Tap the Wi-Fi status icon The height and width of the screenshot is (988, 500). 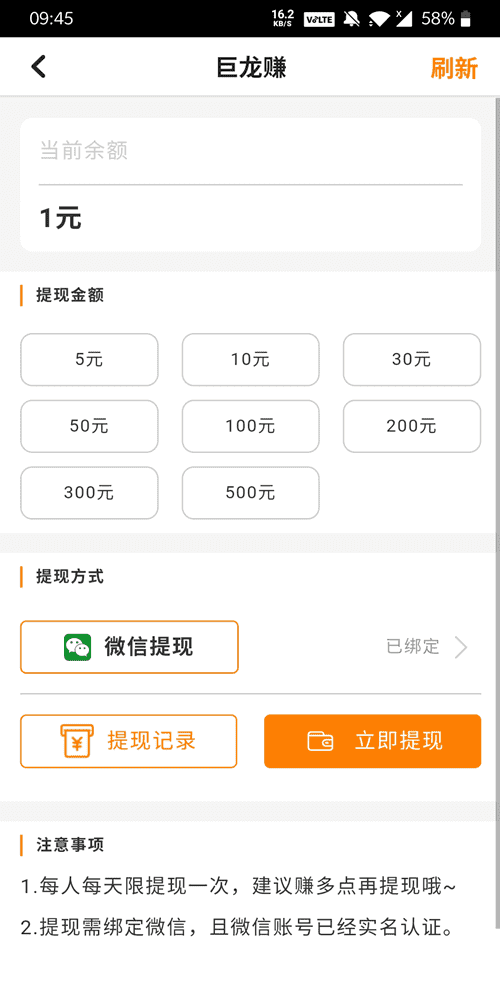click(x=379, y=19)
